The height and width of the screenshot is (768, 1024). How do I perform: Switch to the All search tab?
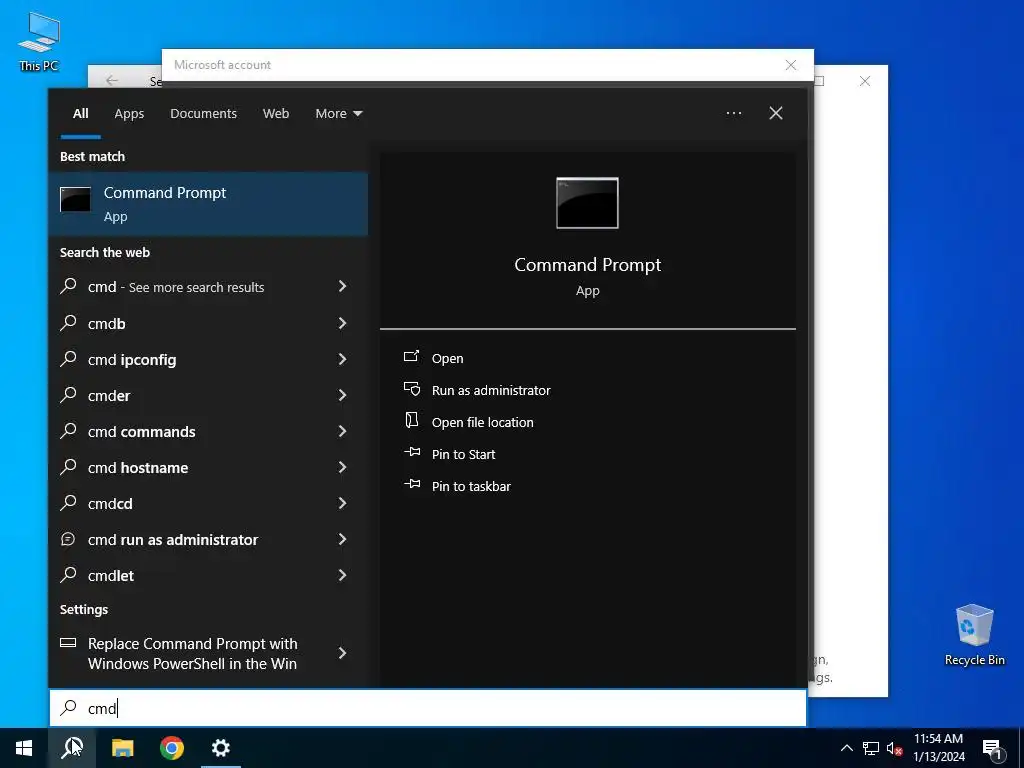(80, 114)
